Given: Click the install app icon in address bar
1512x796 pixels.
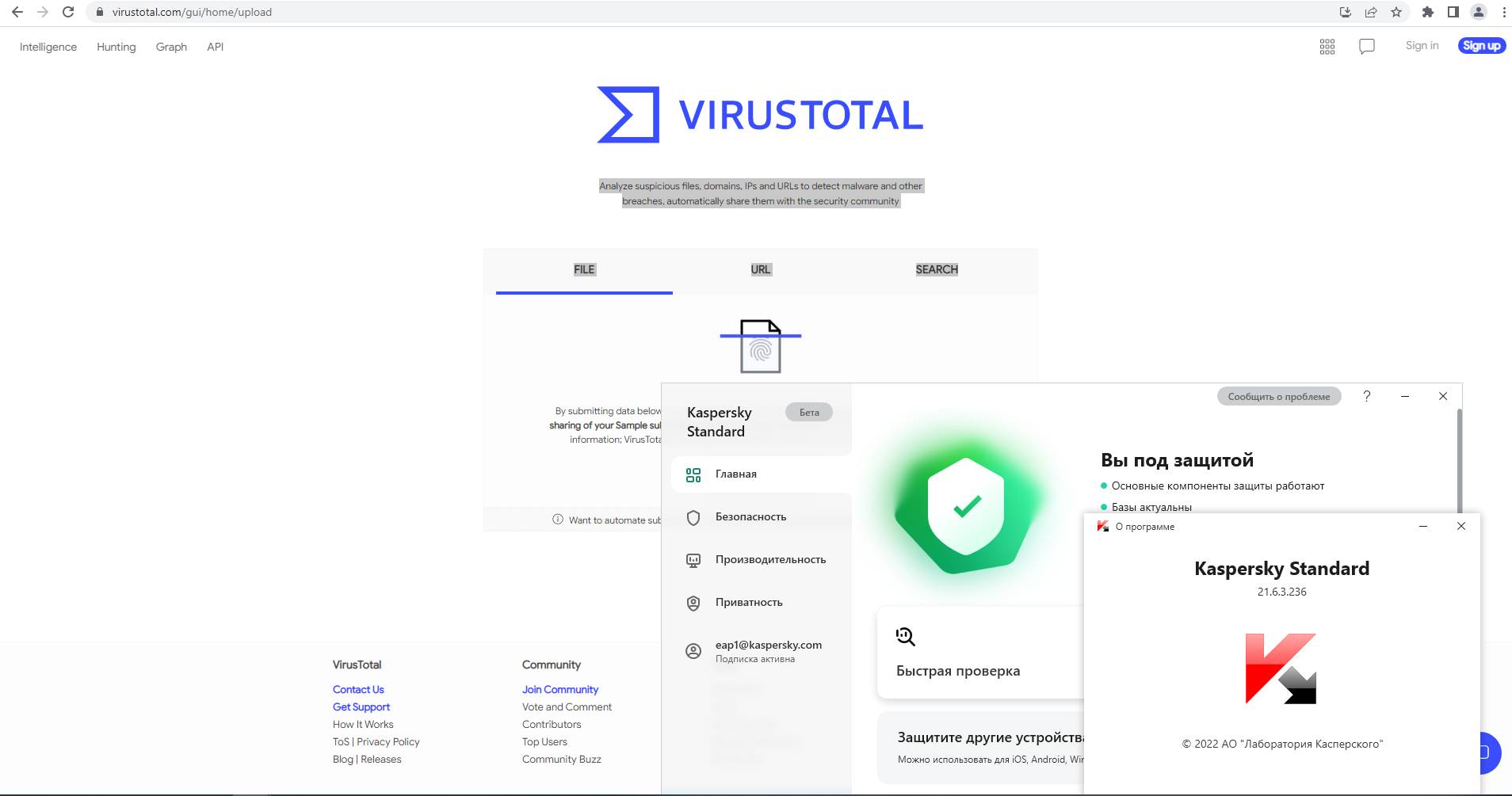Looking at the screenshot, I should 1345,12.
